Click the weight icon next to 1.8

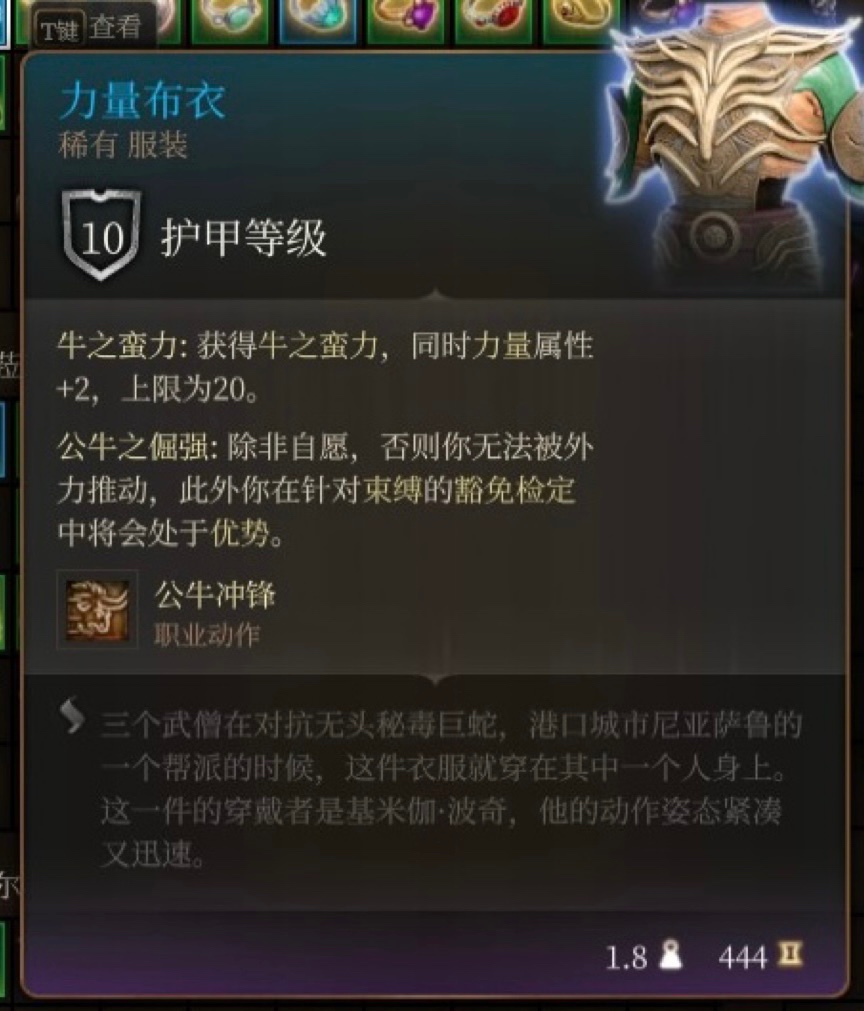[x=671, y=954]
